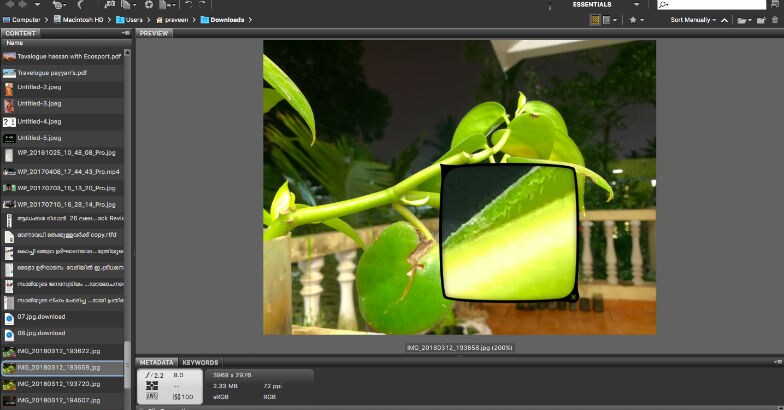
Task: Click the Open in Camera Raw icon
Action: (x=148, y=4)
